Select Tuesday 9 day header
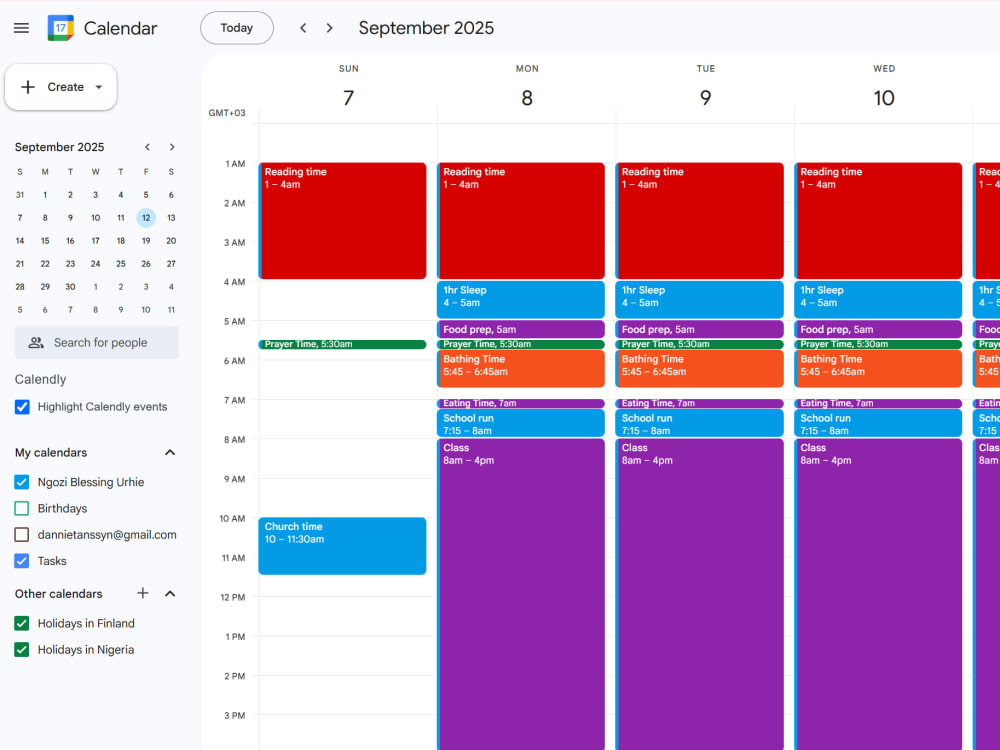 click(x=705, y=98)
